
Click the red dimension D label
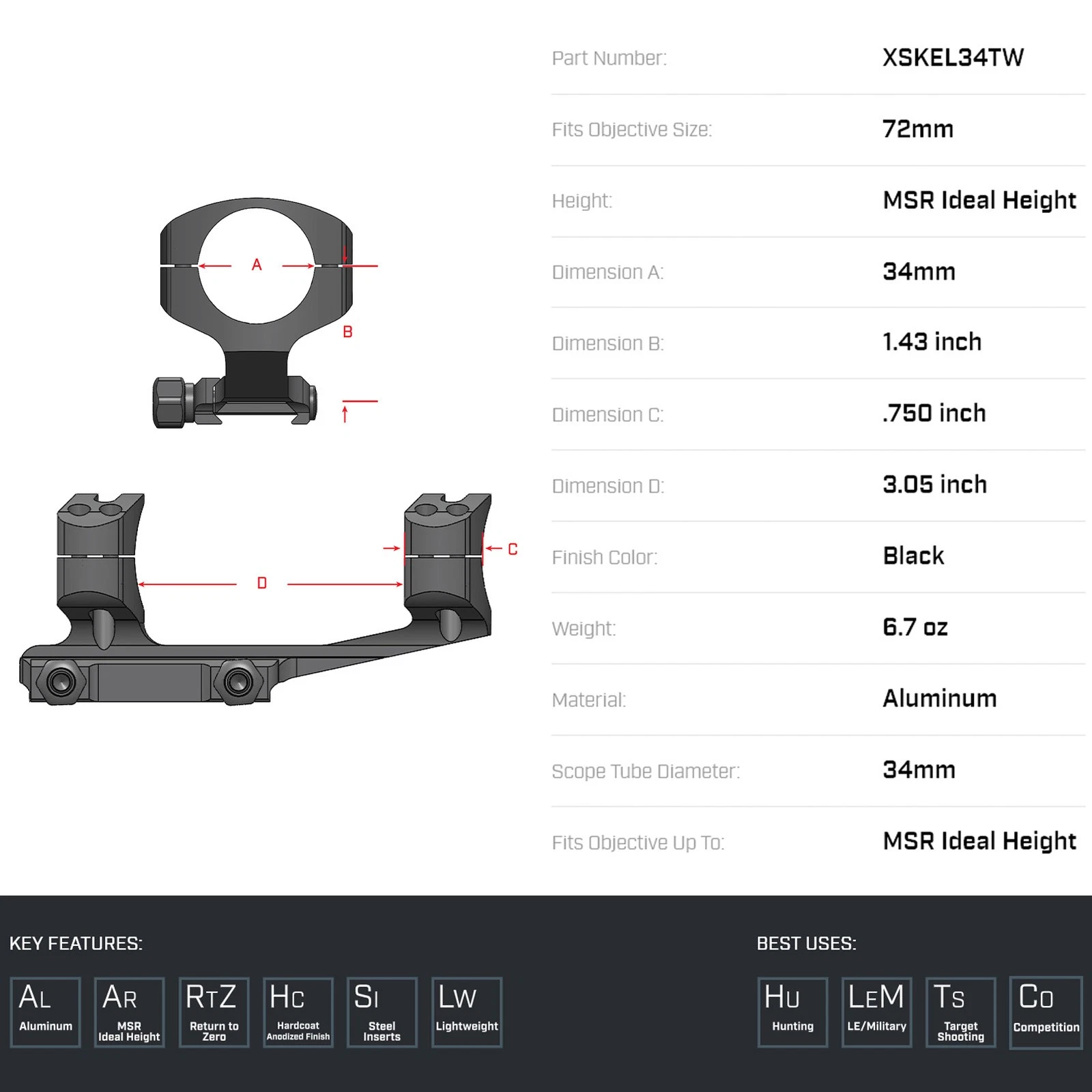click(x=262, y=584)
